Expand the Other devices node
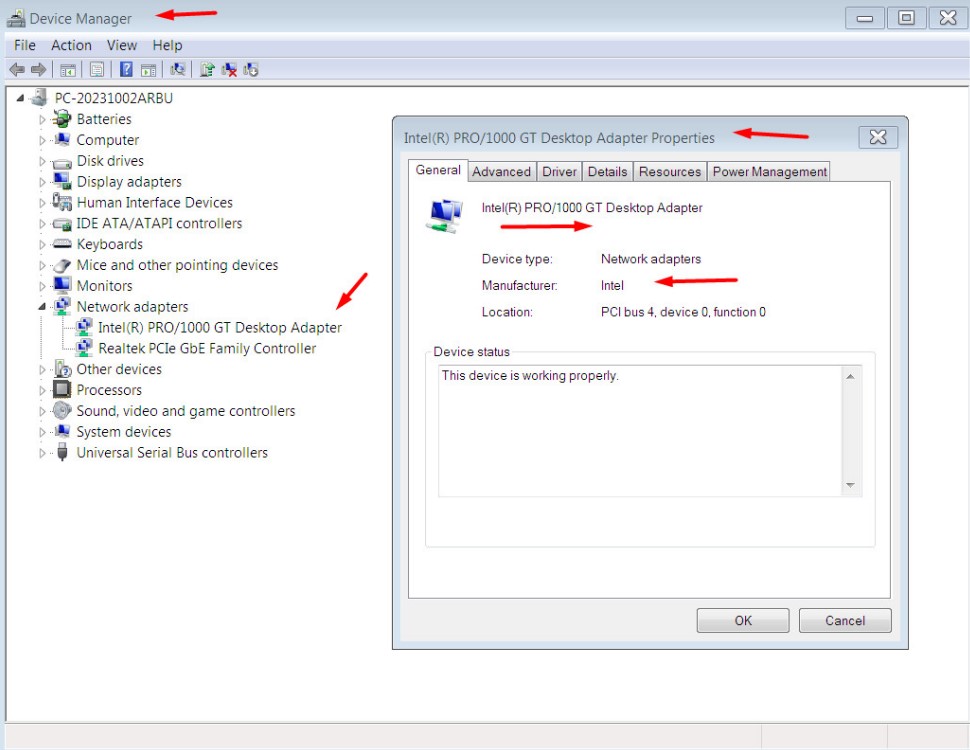The width and height of the screenshot is (970, 750). point(42,369)
